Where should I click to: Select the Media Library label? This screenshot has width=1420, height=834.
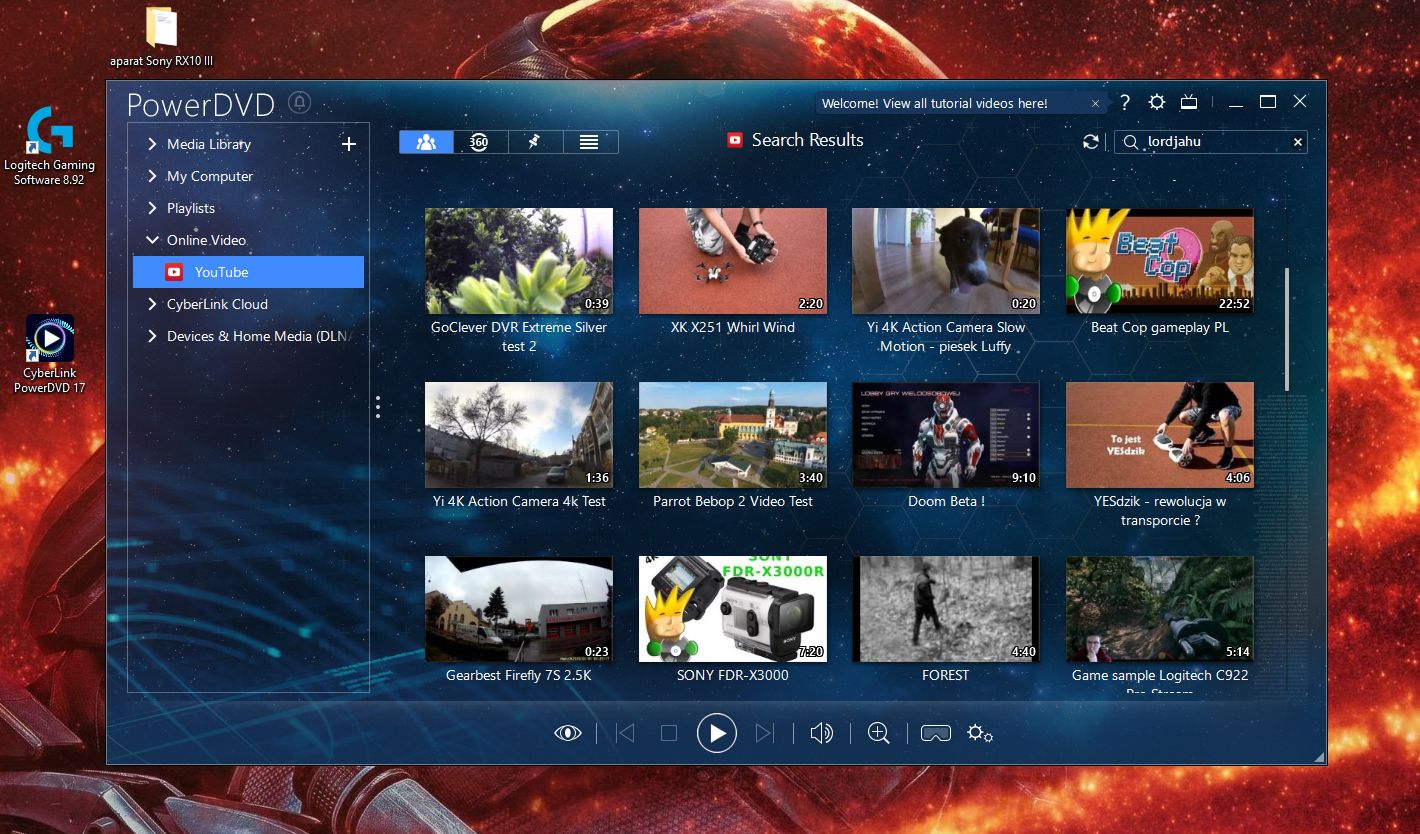(x=209, y=144)
